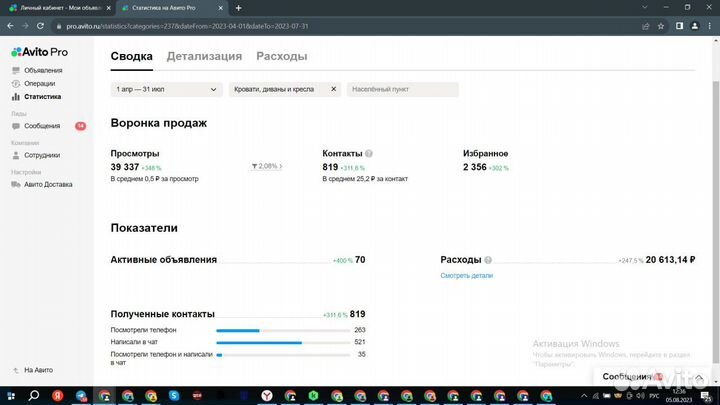Close the Статистика на Авито Pro tab
The image size is (720, 405).
[x=220, y=8]
